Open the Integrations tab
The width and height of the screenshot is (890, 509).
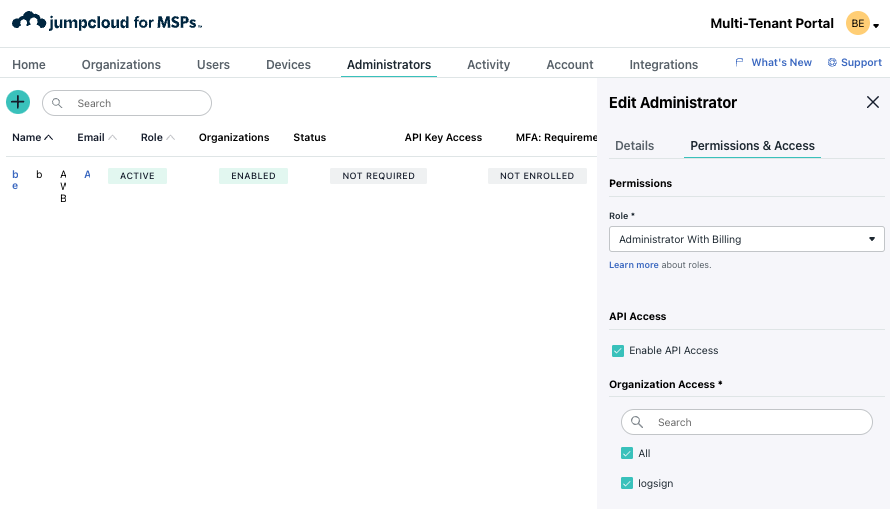(x=664, y=65)
